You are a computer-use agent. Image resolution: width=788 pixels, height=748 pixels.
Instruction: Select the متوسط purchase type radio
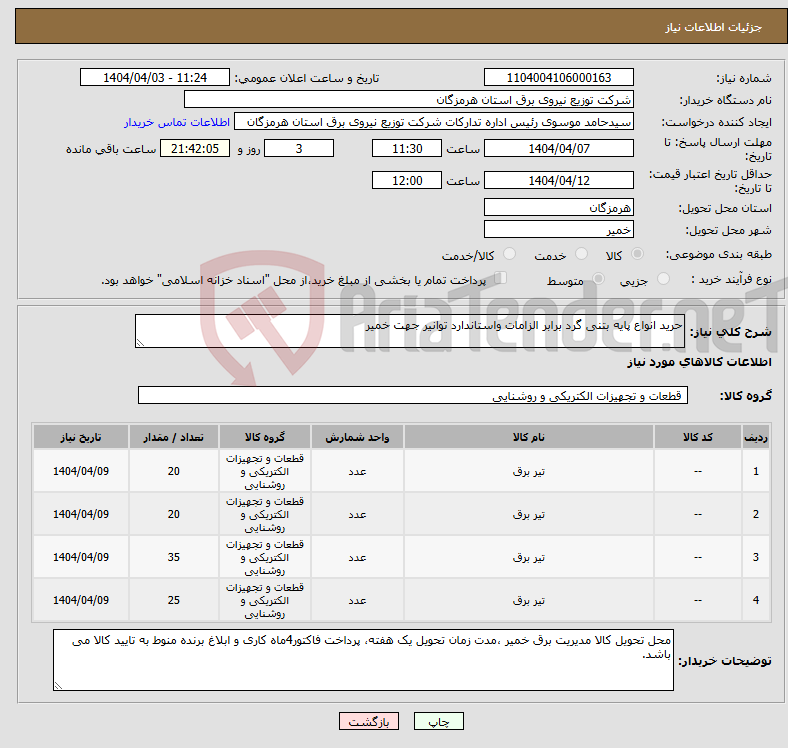pos(598,278)
